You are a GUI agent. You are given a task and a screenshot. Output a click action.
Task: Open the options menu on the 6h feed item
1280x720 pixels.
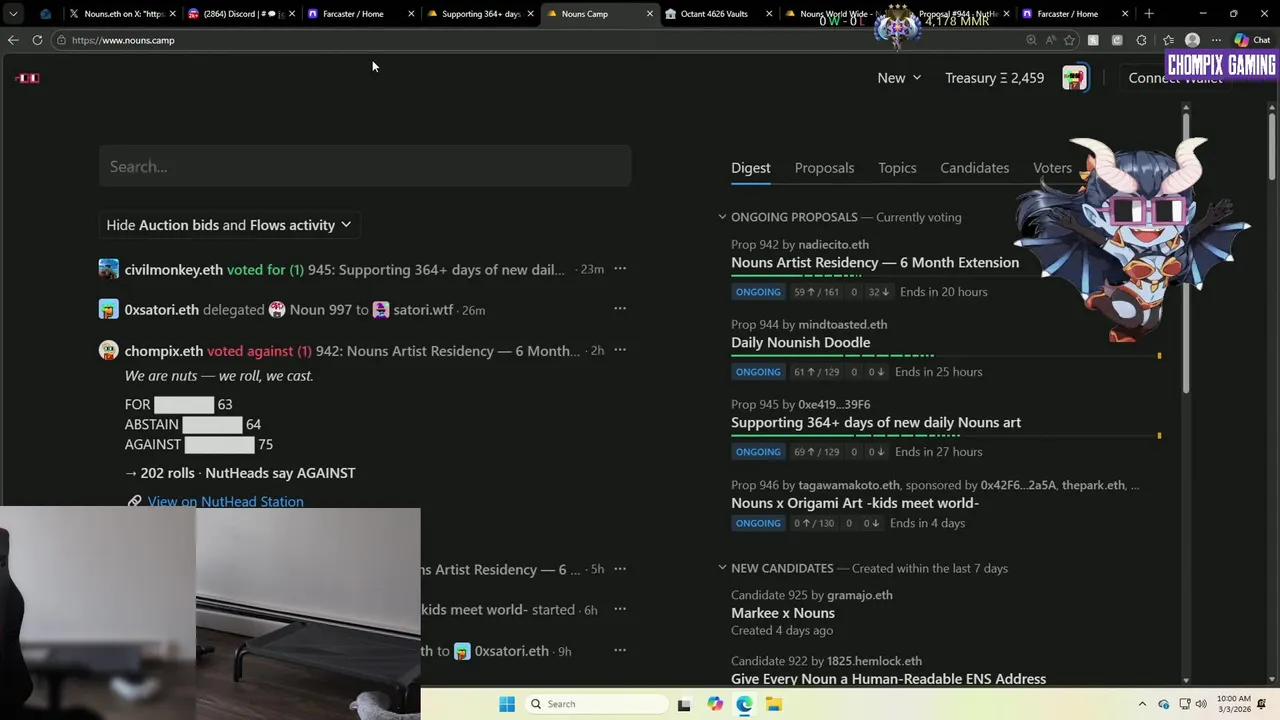tap(620, 609)
